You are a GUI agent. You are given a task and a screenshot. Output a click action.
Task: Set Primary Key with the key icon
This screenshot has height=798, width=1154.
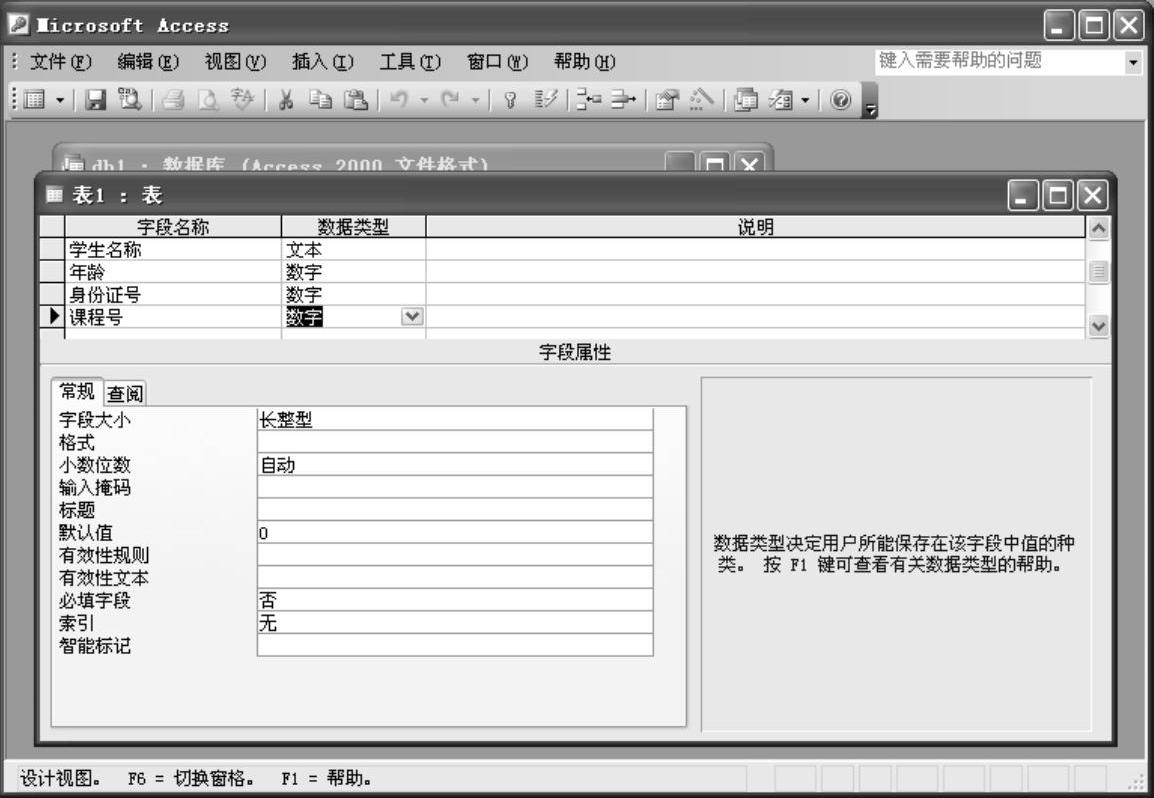click(x=509, y=99)
